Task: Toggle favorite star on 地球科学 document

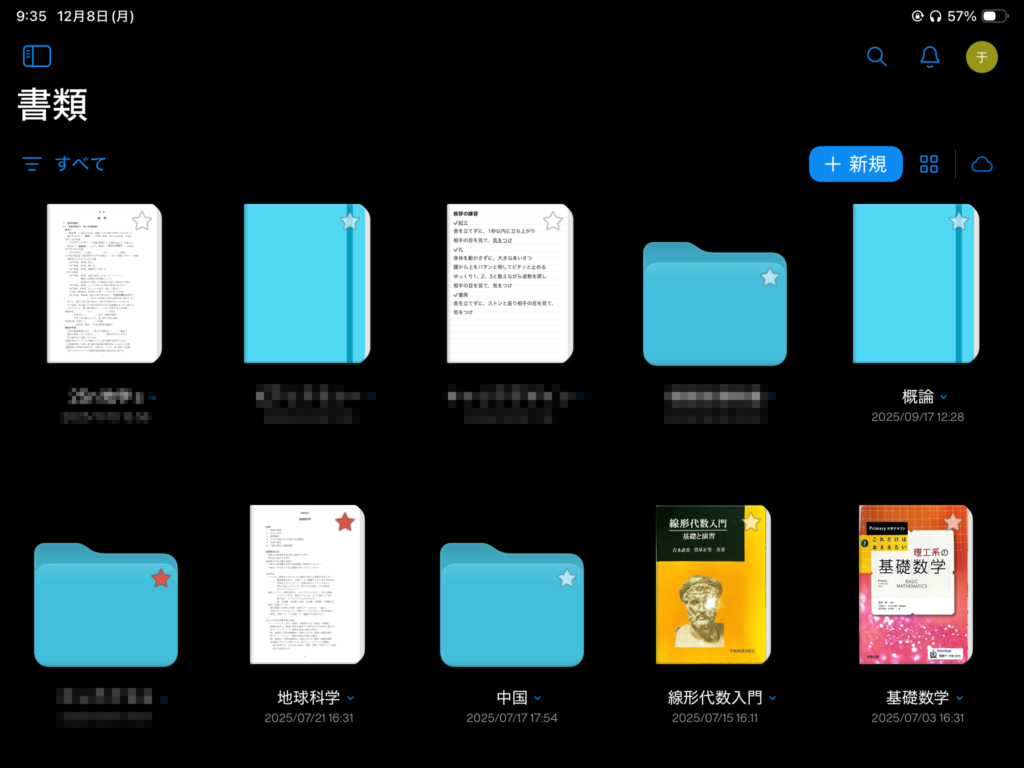Action: [345, 522]
